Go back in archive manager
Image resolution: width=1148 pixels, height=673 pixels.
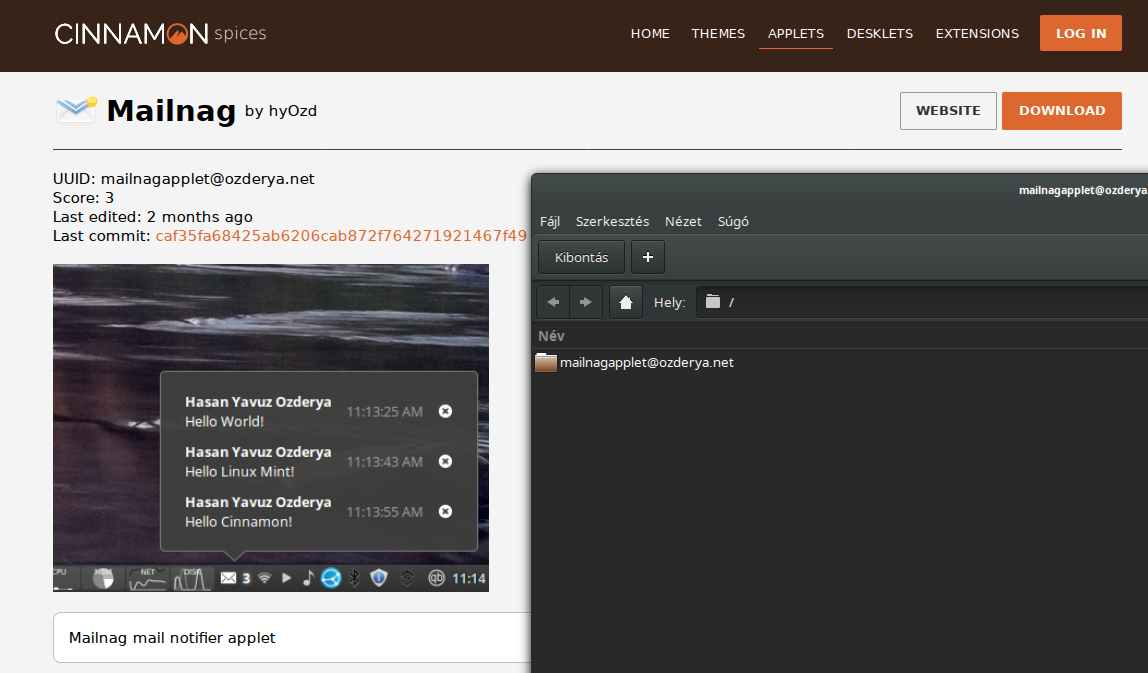[x=554, y=302]
